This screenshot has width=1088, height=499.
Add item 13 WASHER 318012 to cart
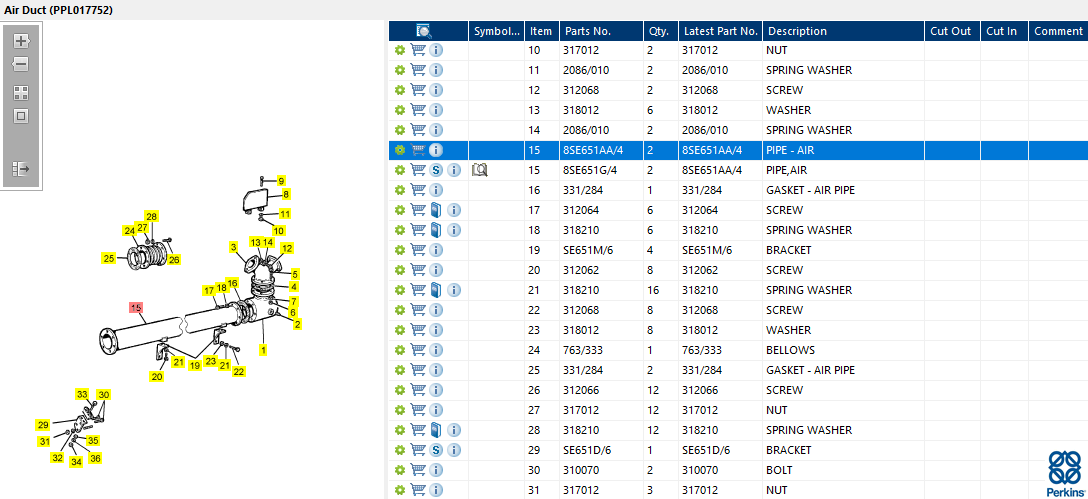pyautogui.click(x=418, y=110)
